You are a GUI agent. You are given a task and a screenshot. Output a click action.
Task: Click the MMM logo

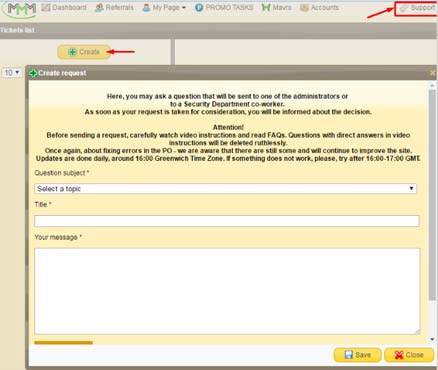pos(21,9)
